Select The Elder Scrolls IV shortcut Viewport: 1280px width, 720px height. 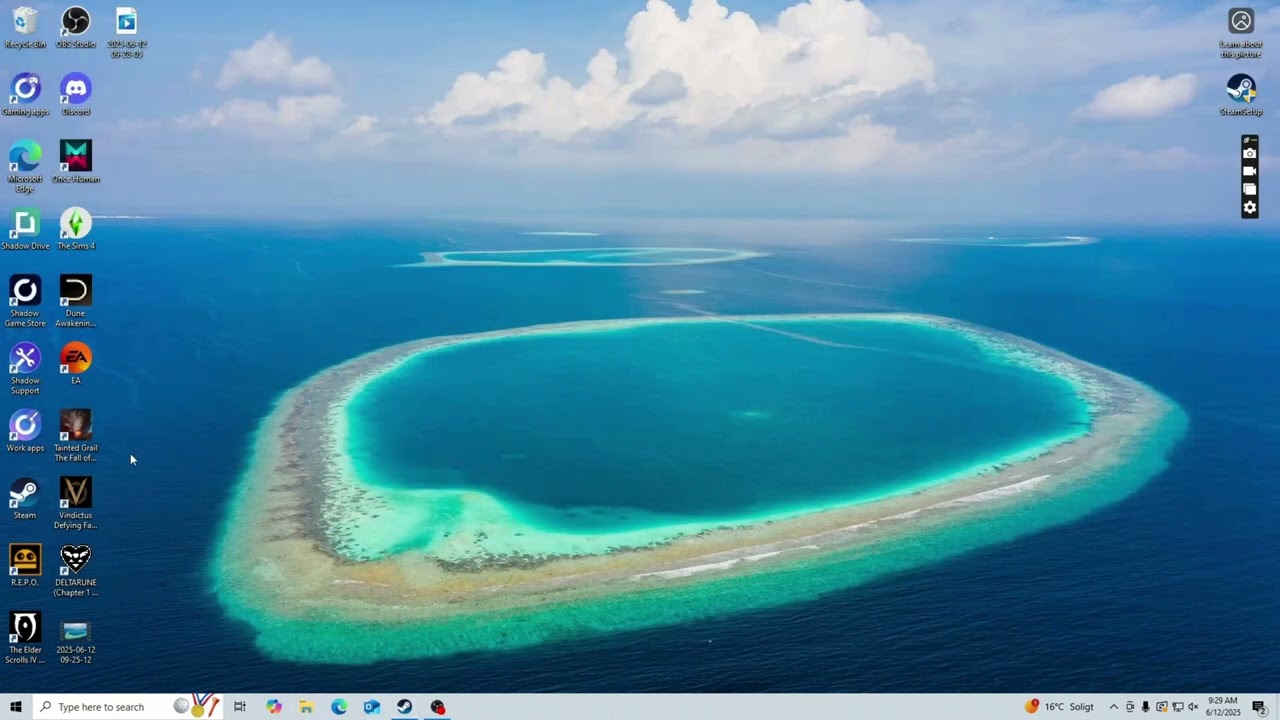25,637
